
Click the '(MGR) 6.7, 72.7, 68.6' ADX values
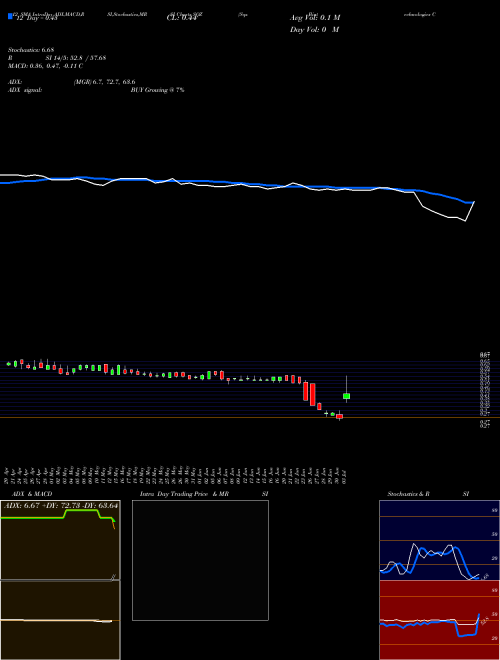(x=104, y=82)
